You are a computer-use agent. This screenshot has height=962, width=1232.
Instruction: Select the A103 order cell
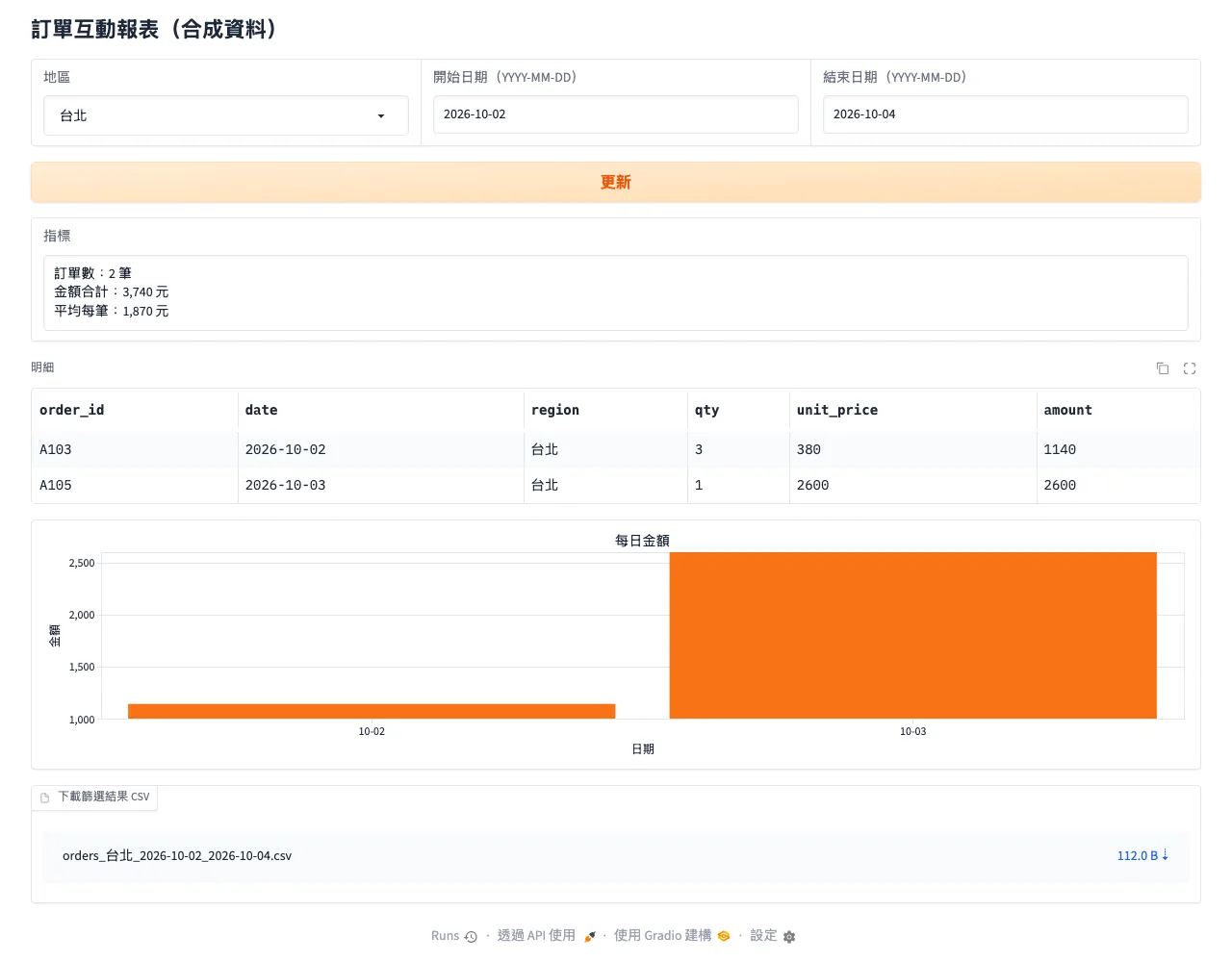point(135,449)
